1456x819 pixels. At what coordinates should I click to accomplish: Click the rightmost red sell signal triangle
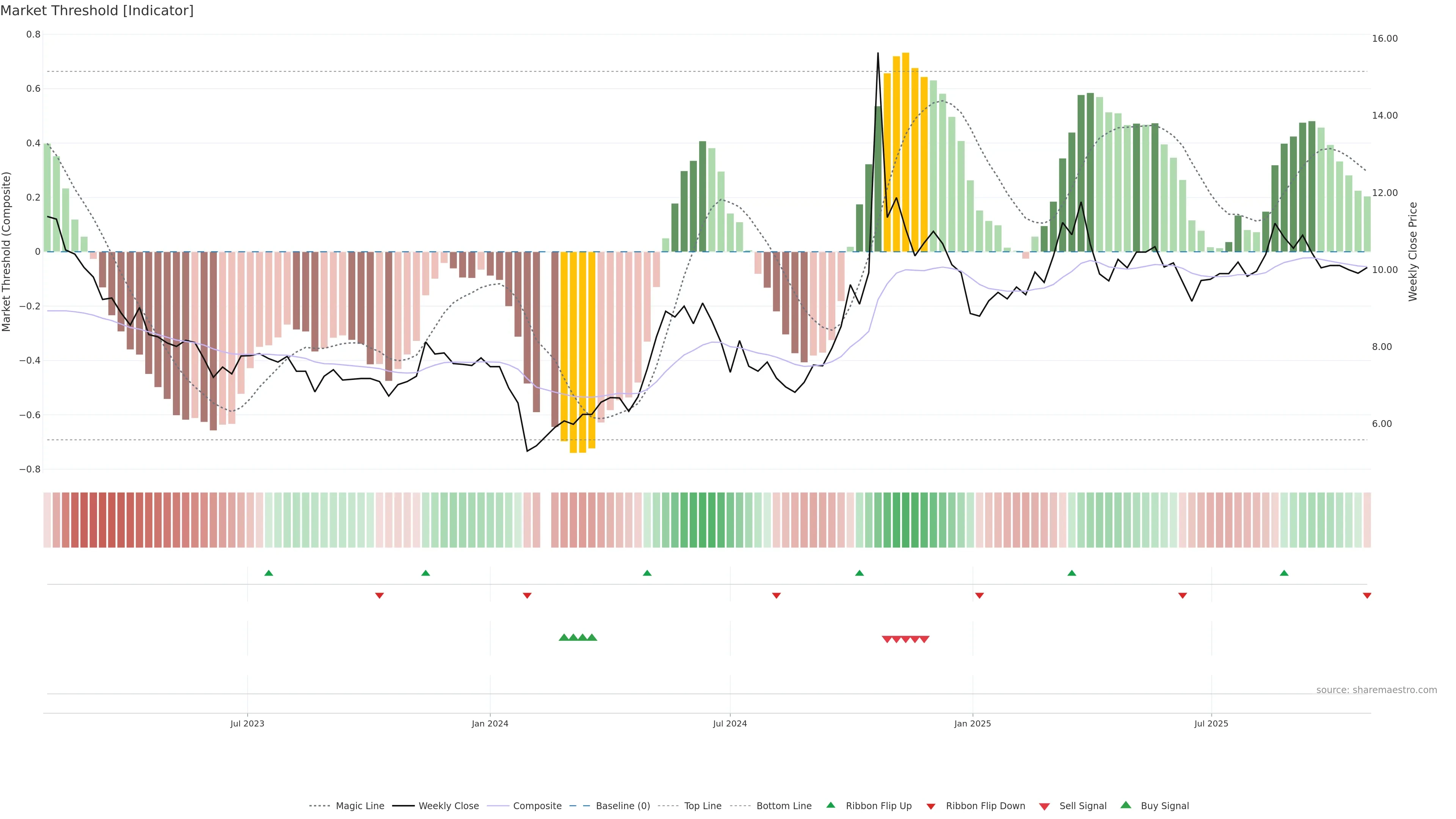924,639
